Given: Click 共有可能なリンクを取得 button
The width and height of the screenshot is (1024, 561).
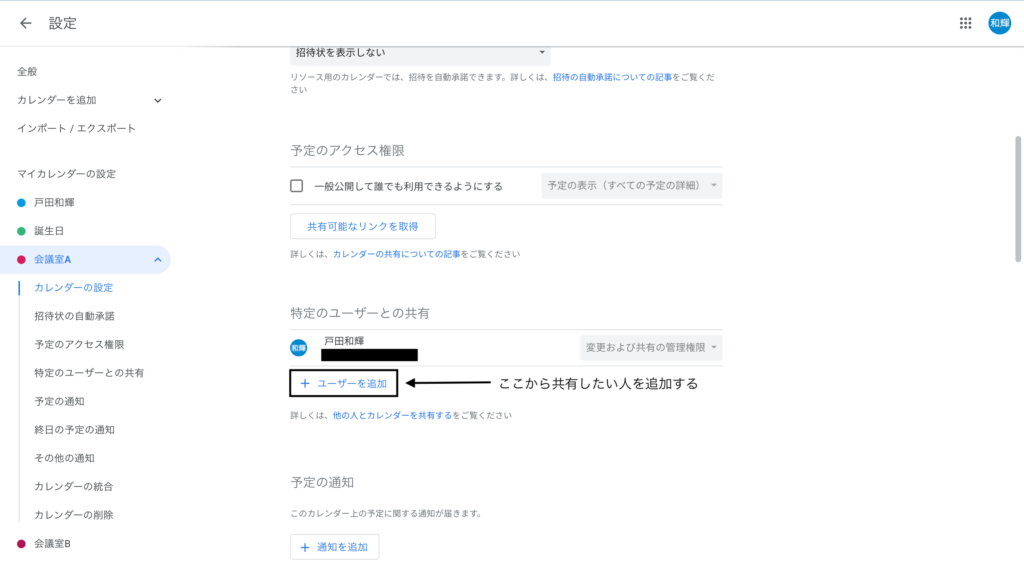Looking at the screenshot, I should click(x=362, y=227).
